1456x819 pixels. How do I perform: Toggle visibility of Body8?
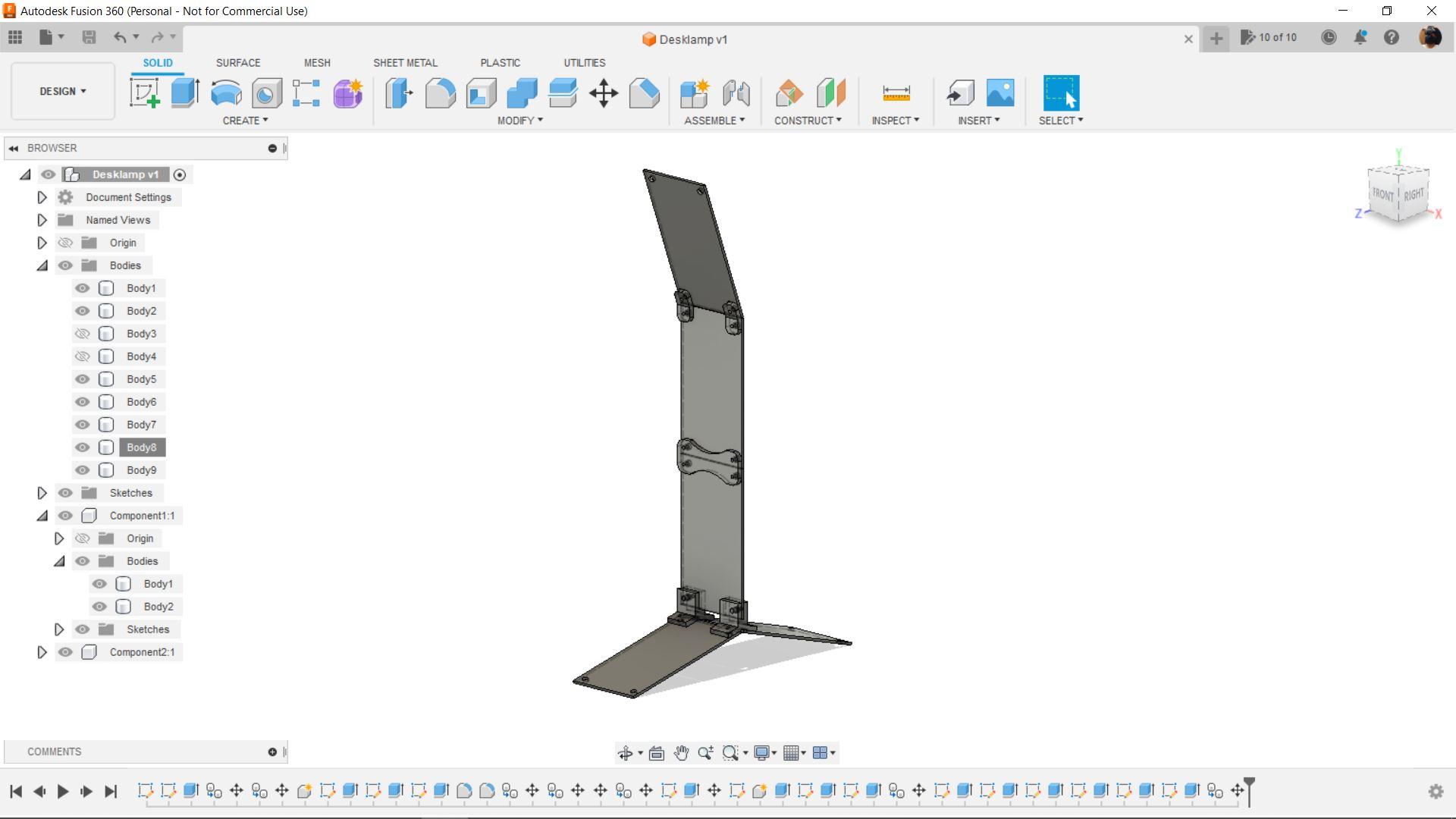(83, 447)
